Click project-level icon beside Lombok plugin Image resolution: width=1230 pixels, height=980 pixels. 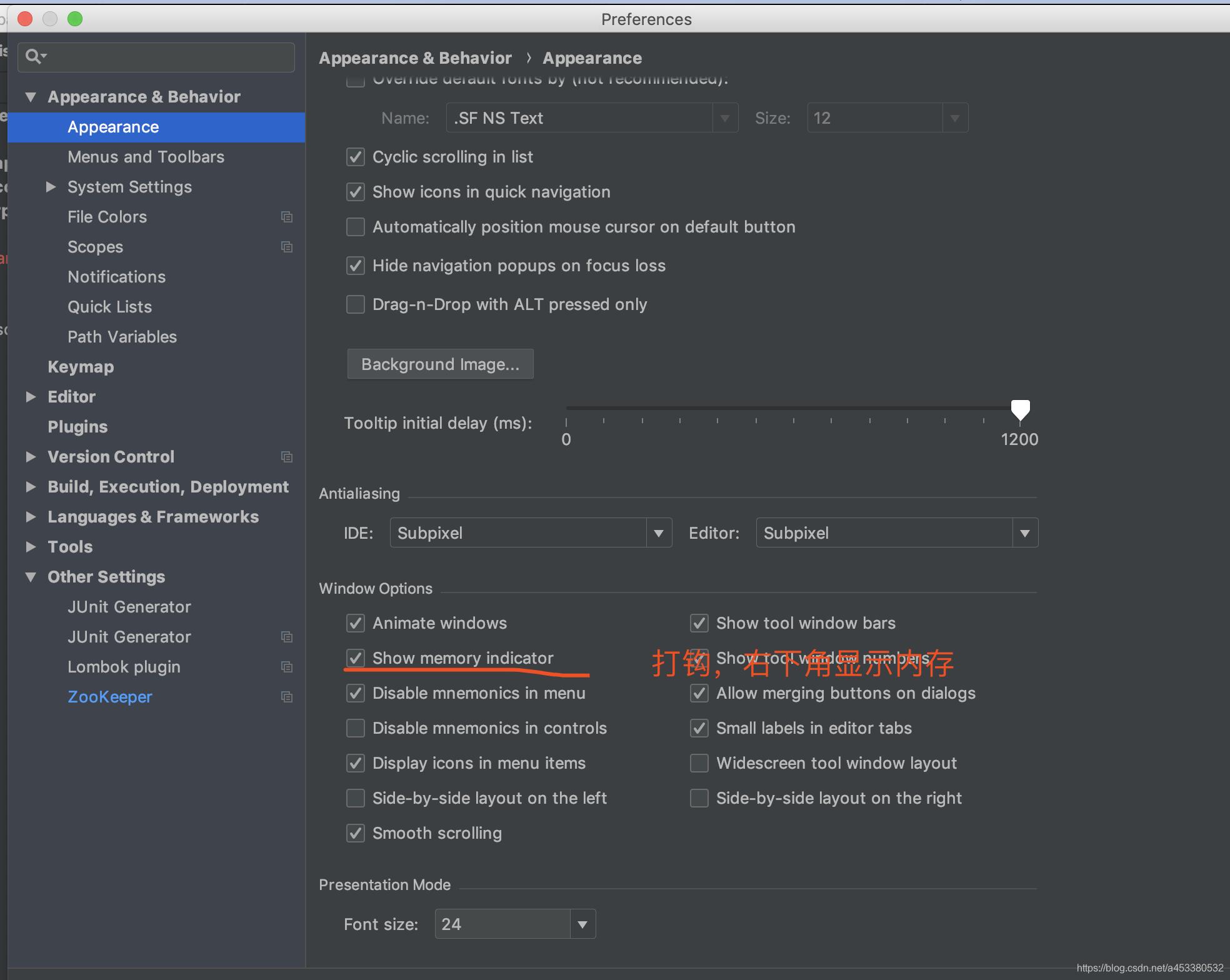tap(287, 667)
